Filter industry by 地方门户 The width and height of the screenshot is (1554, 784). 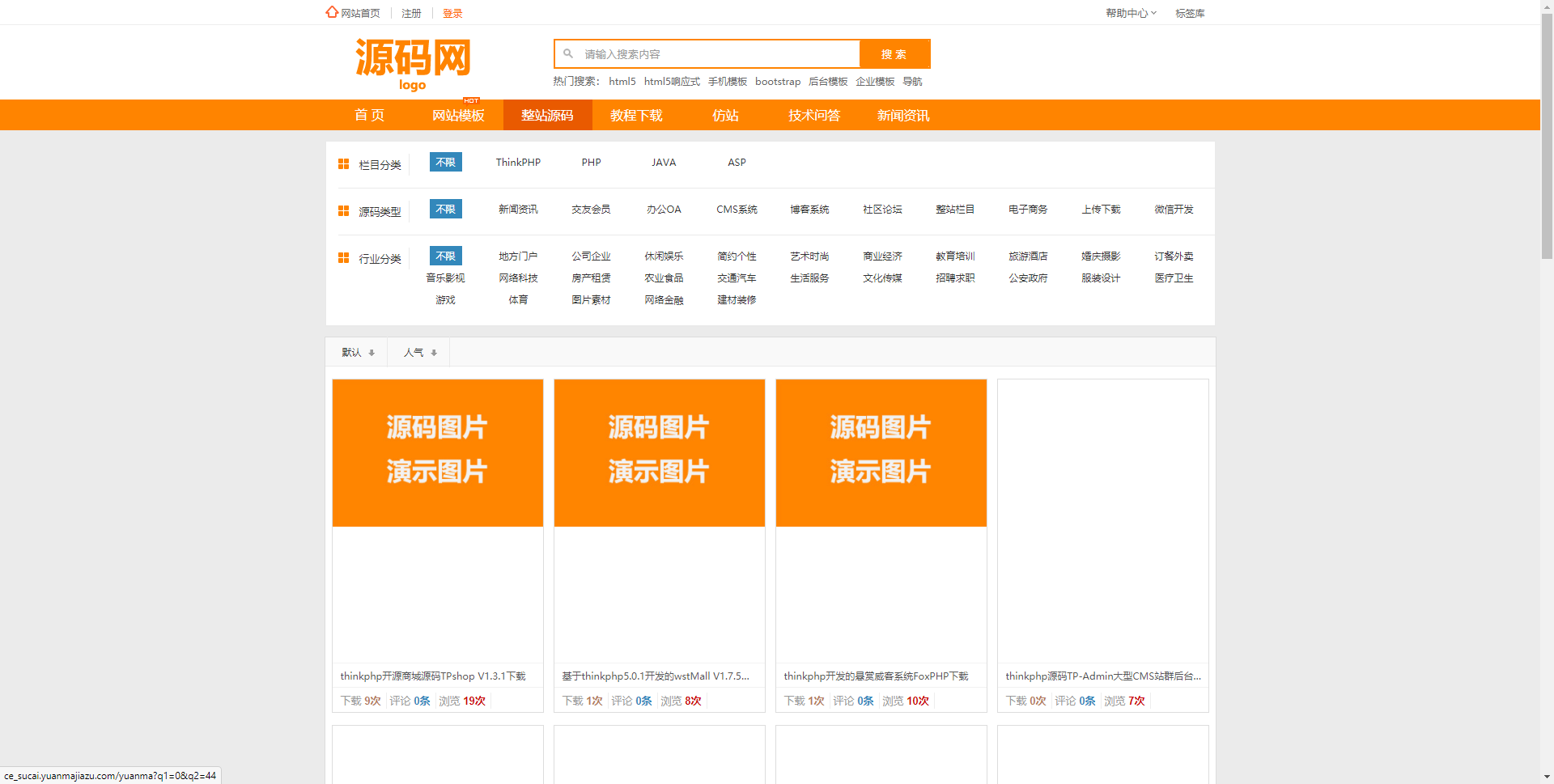pos(518,256)
